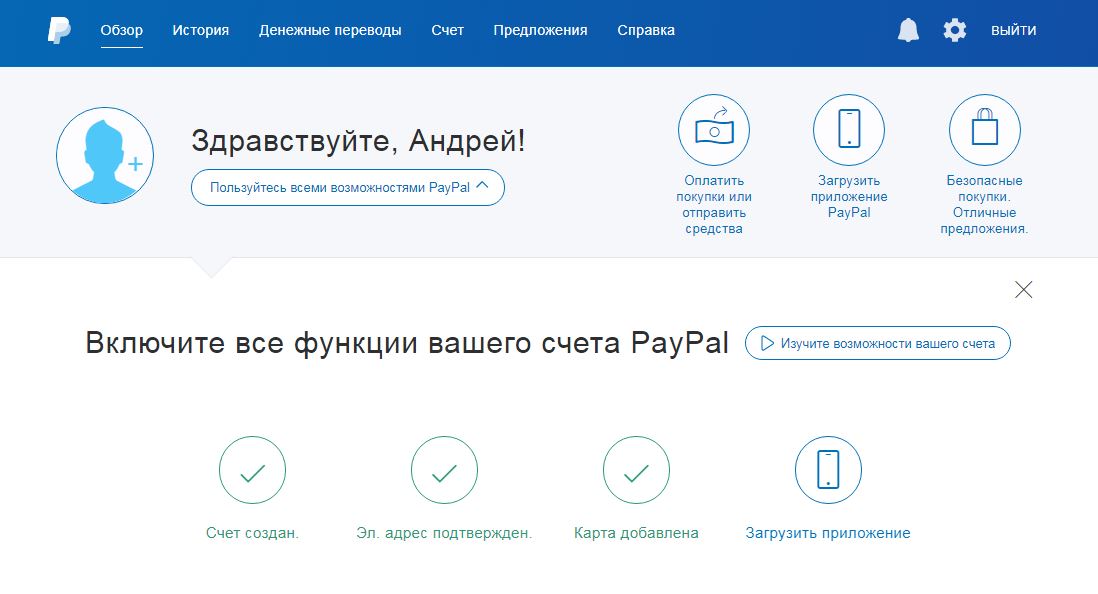The width and height of the screenshot is (1098, 594).
Task: Click the checkmark circle for Счет создан
Action: click(252, 470)
